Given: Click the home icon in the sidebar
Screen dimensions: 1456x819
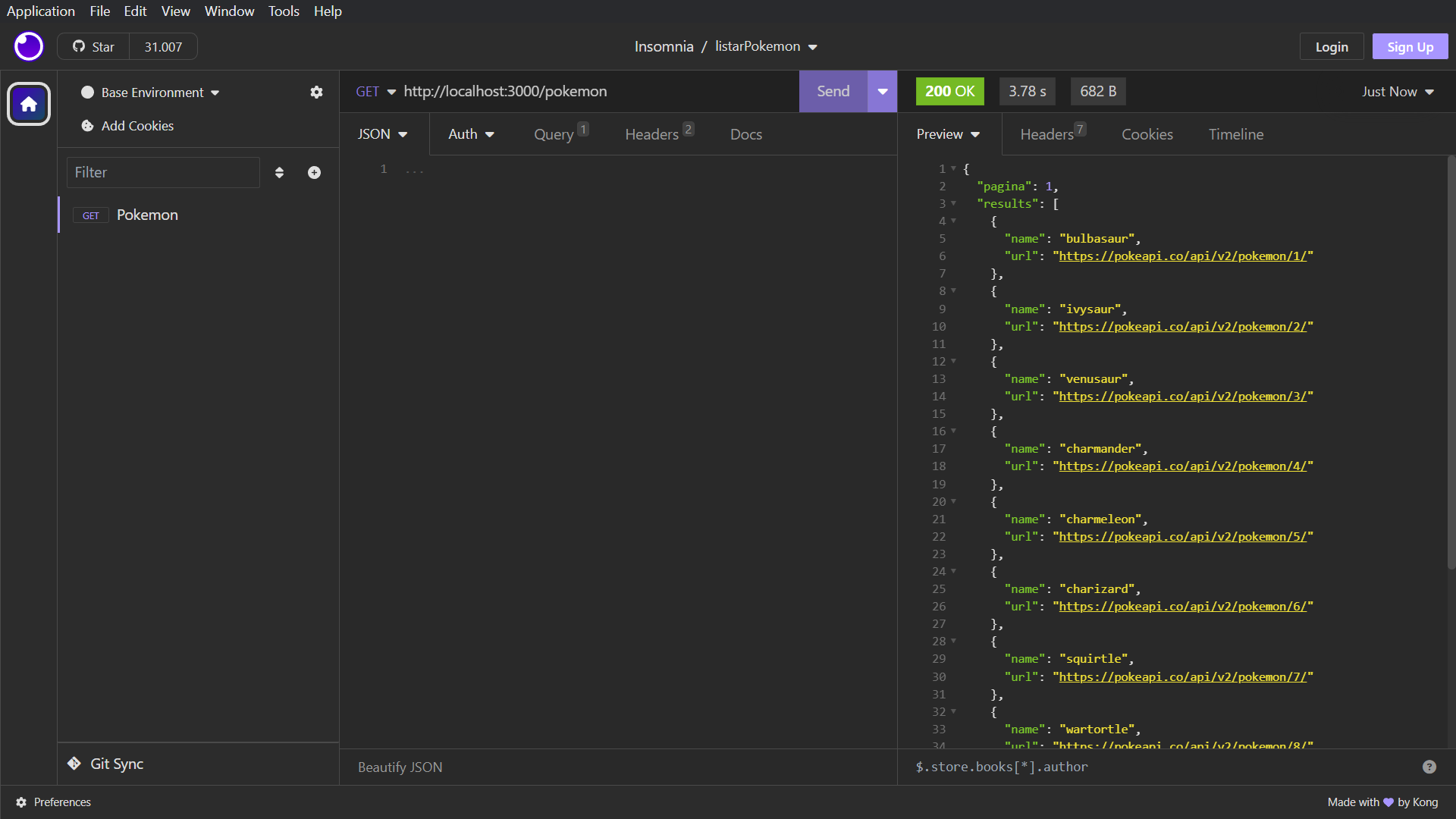Looking at the screenshot, I should 28,104.
